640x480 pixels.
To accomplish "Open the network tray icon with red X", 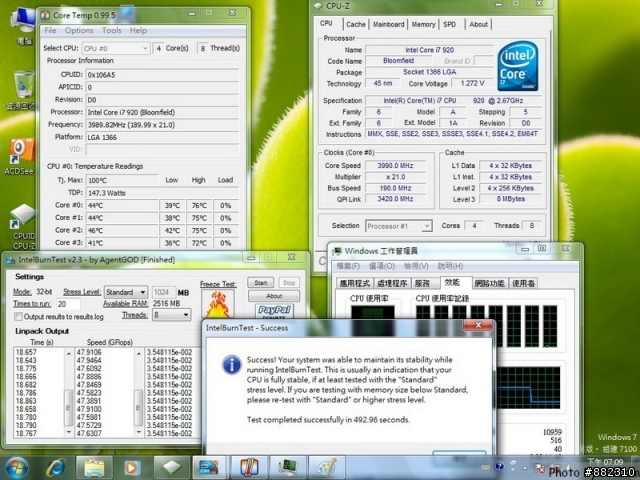I will [539, 468].
